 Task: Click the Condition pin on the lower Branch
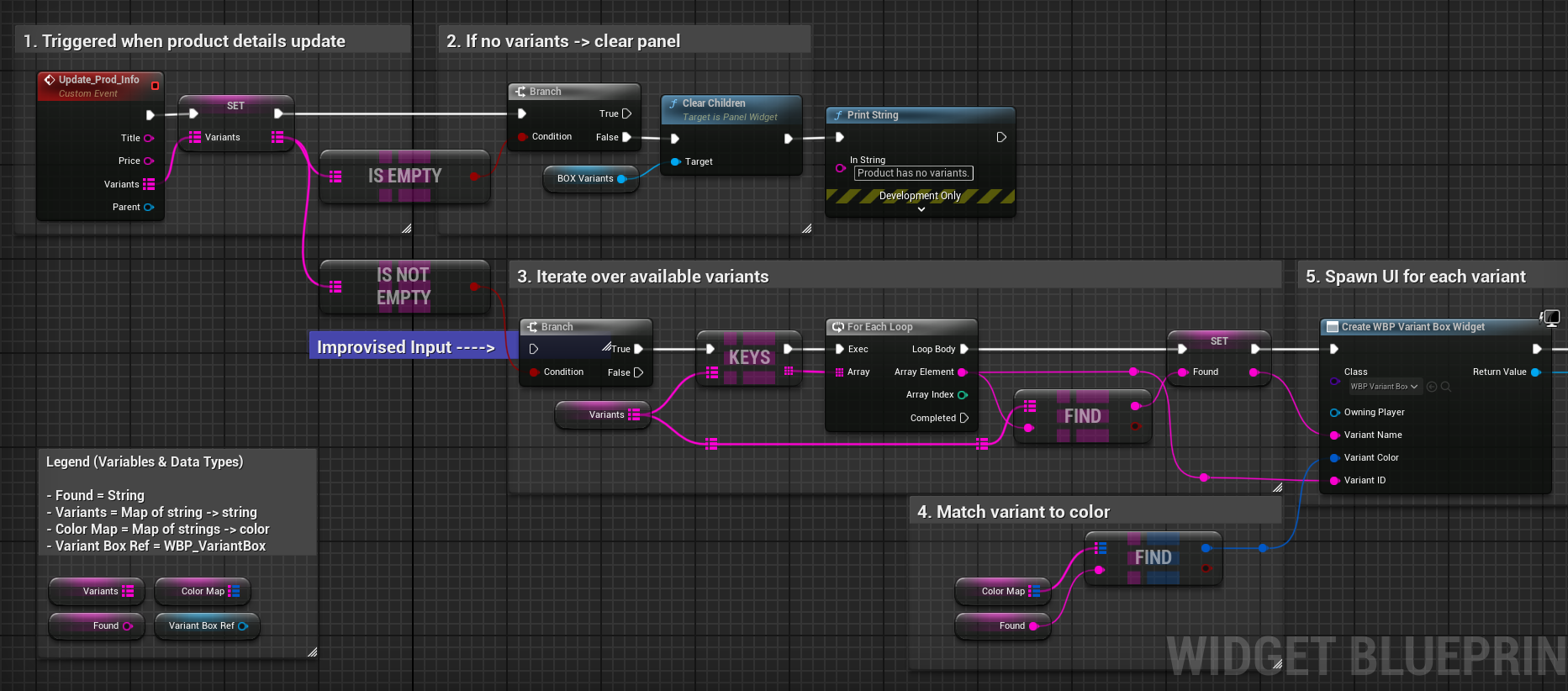pyautogui.click(x=534, y=372)
